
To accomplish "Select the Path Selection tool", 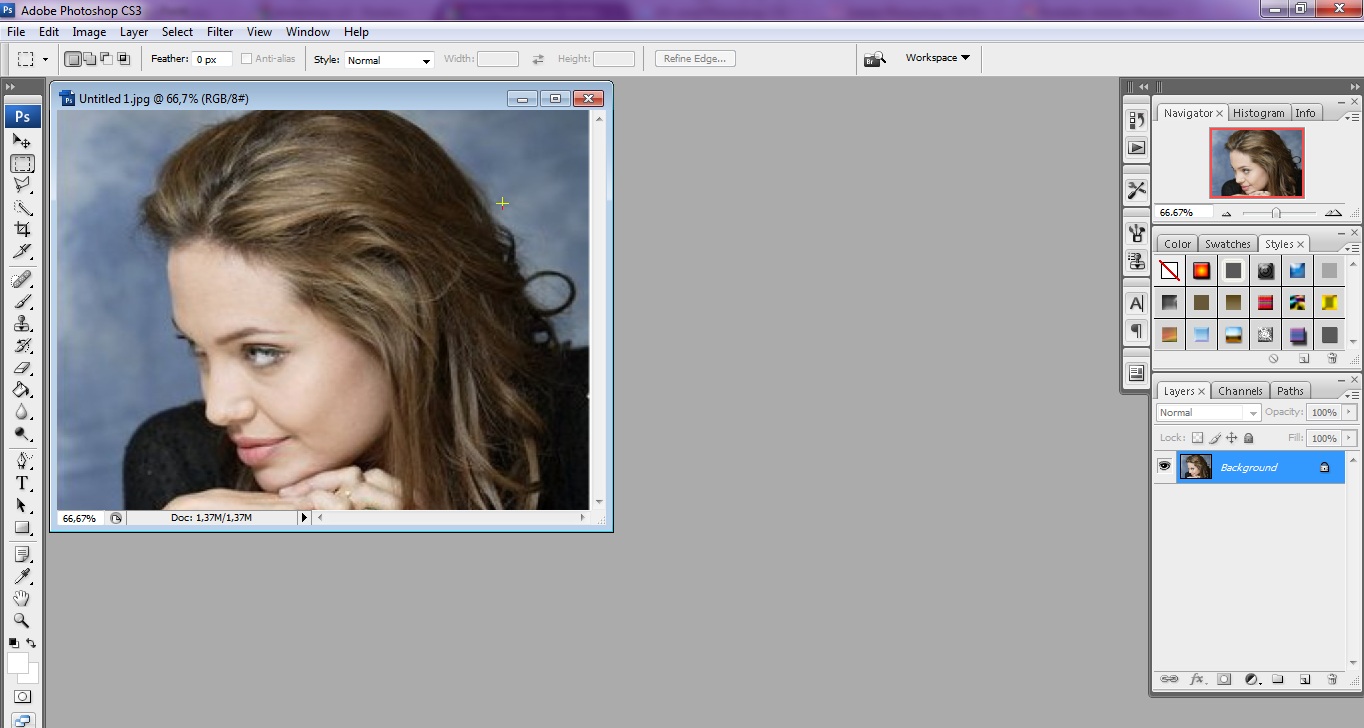I will tap(22, 505).
